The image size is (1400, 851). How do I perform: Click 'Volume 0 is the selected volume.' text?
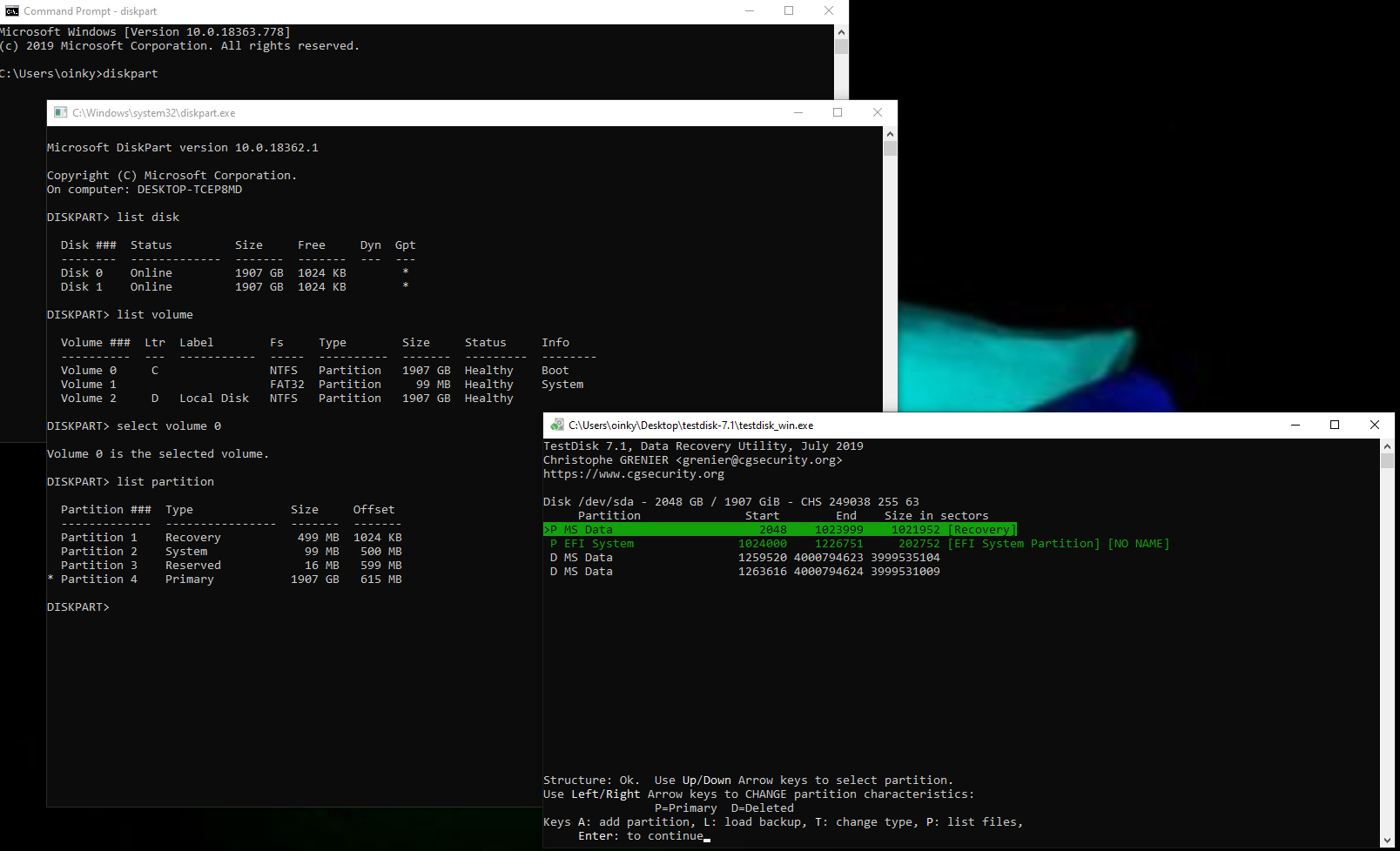(x=158, y=454)
